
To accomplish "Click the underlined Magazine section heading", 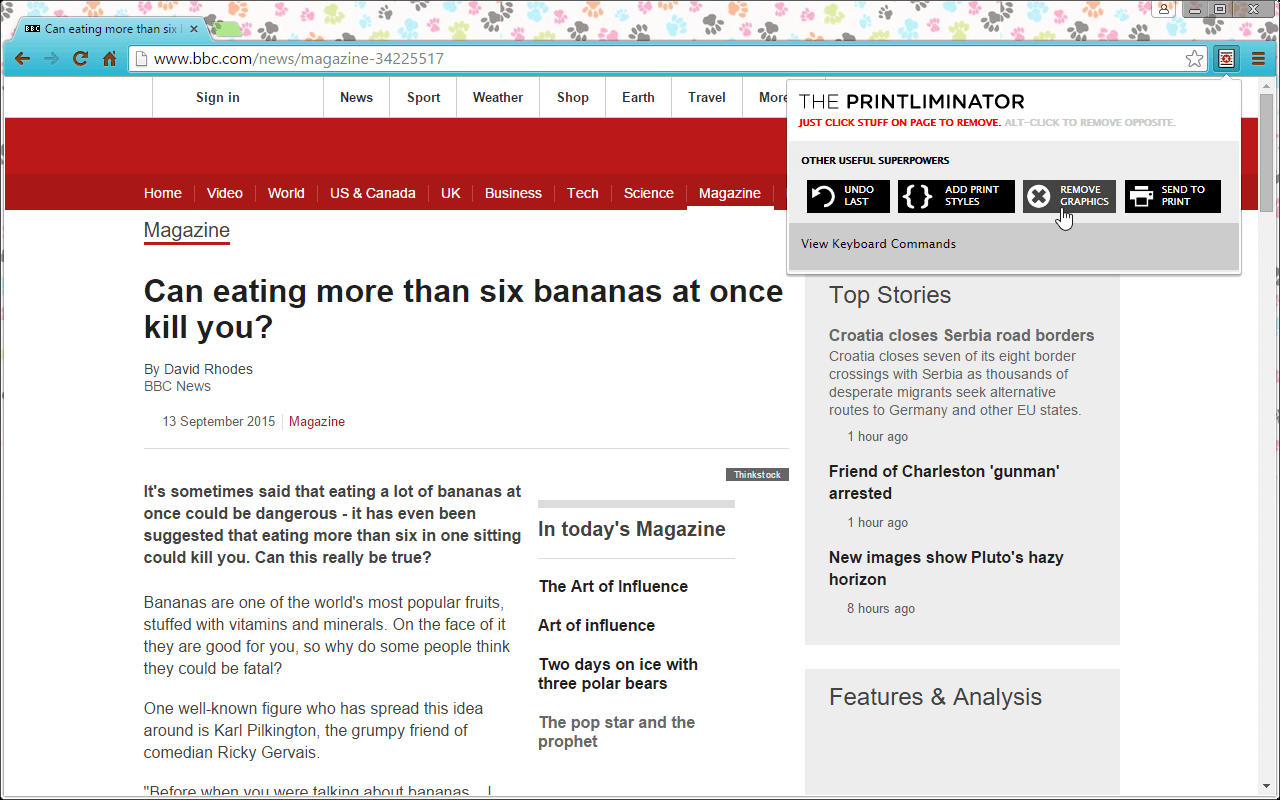I will pyautogui.click(x=187, y=231).
